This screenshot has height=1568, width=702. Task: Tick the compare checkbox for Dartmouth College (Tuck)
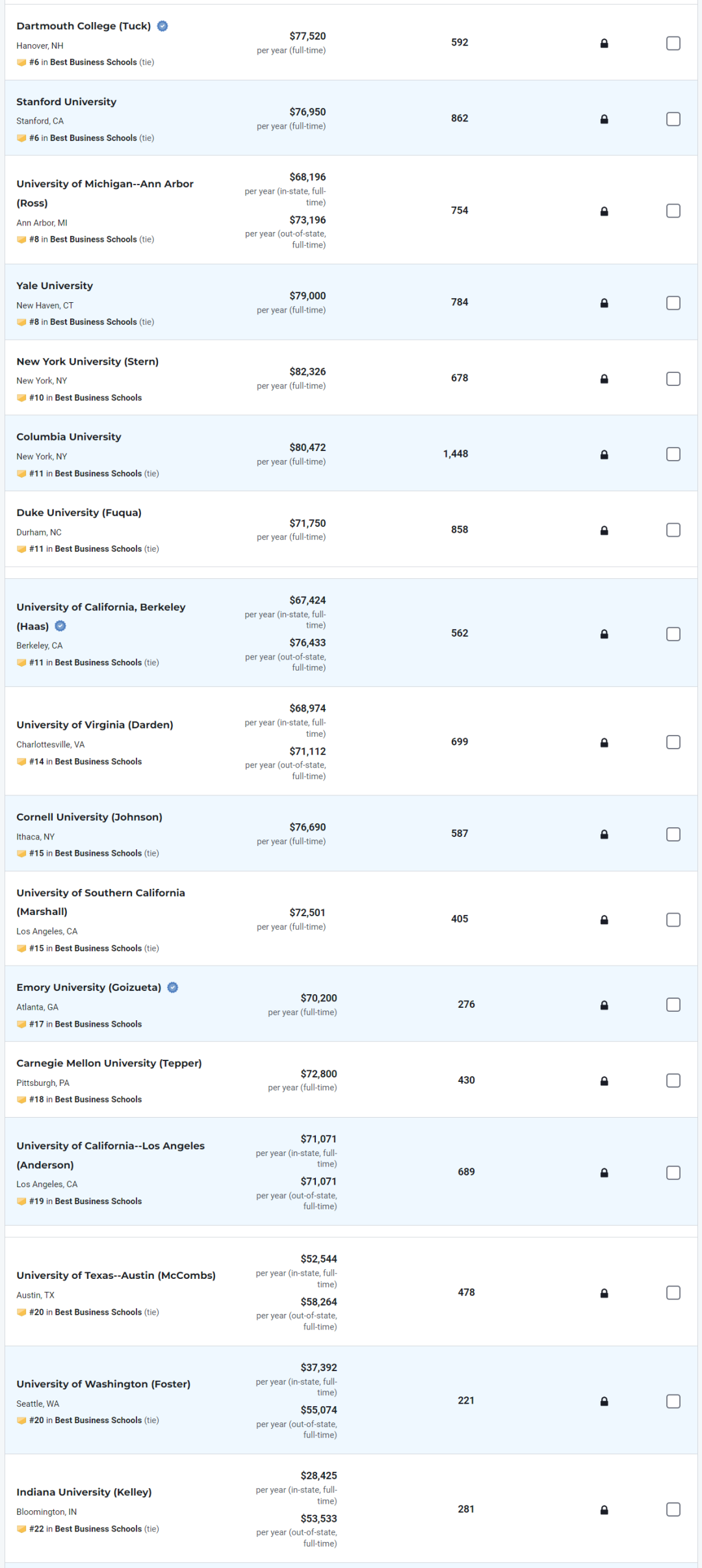pyautogui.click(x=673, y=43)
